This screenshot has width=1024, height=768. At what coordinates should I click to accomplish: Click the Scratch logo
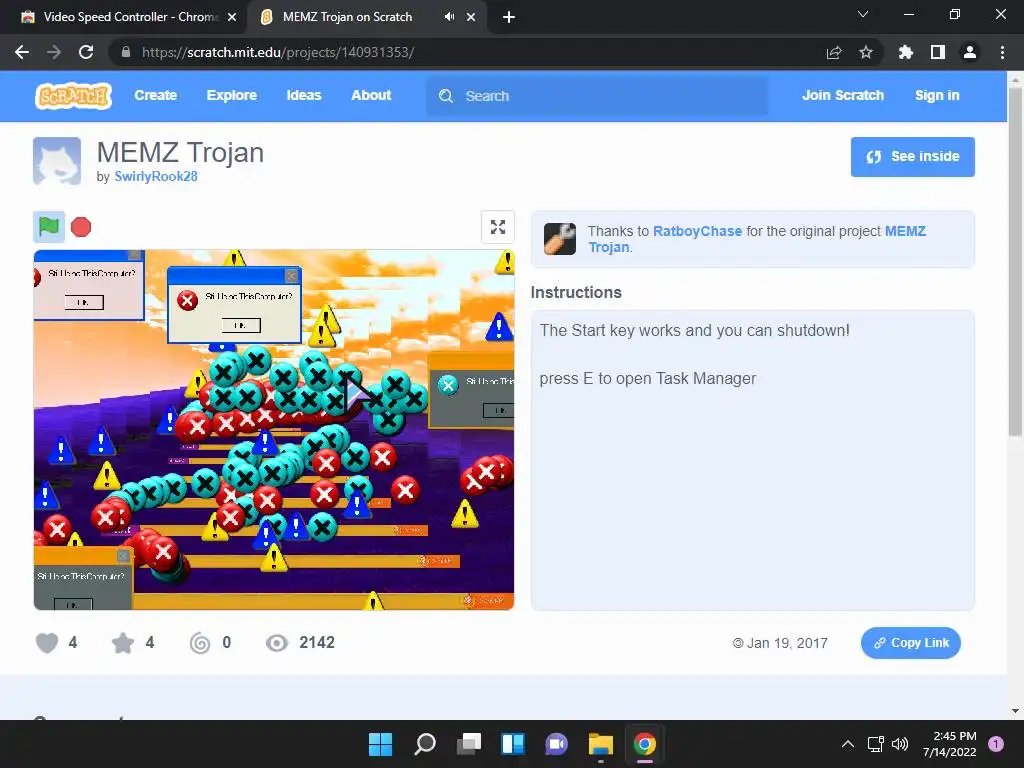tap(73, 95)
